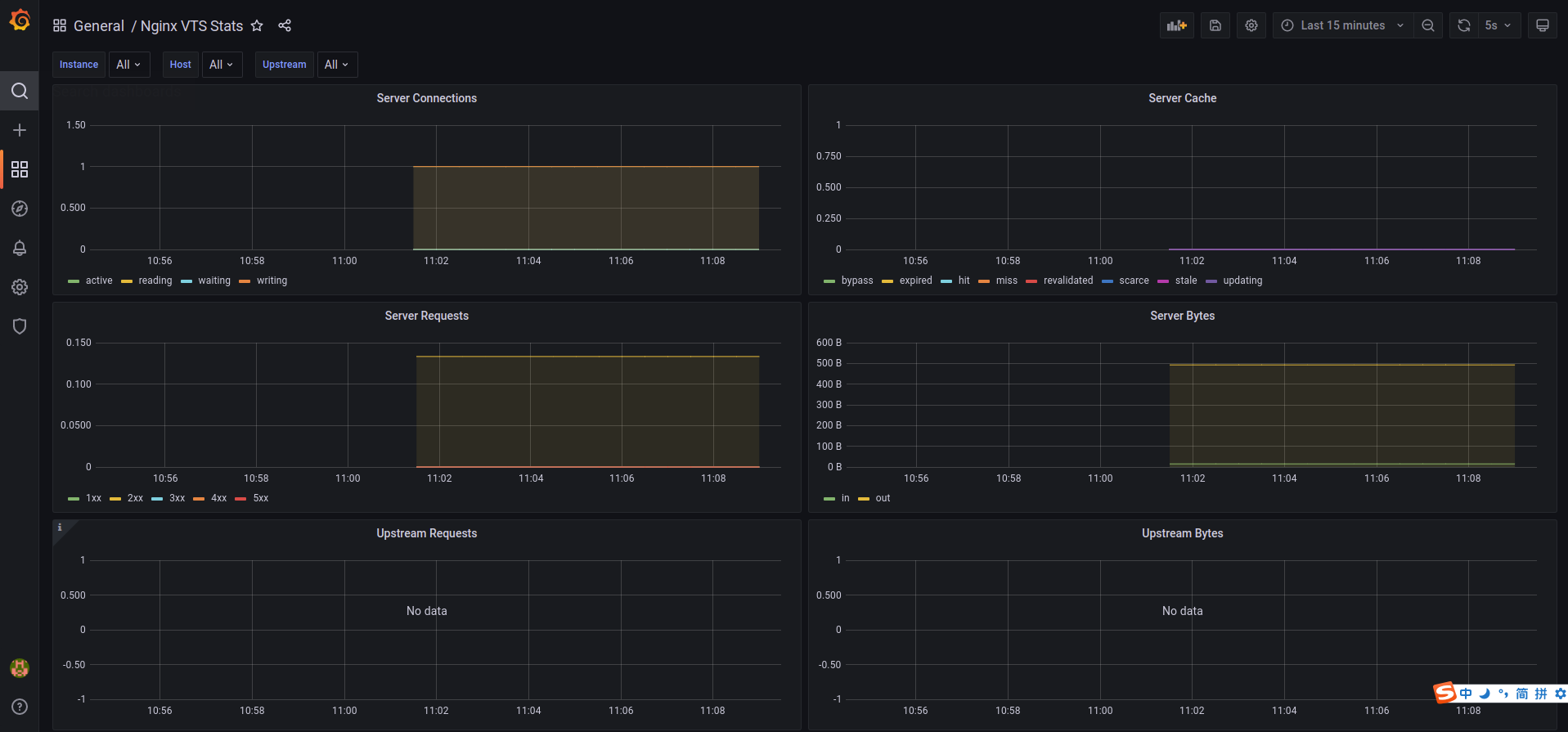Open the Help question mark icon
Image resolution: width=1568 pixels, height=732 pixels.
(x=20, y=707)
